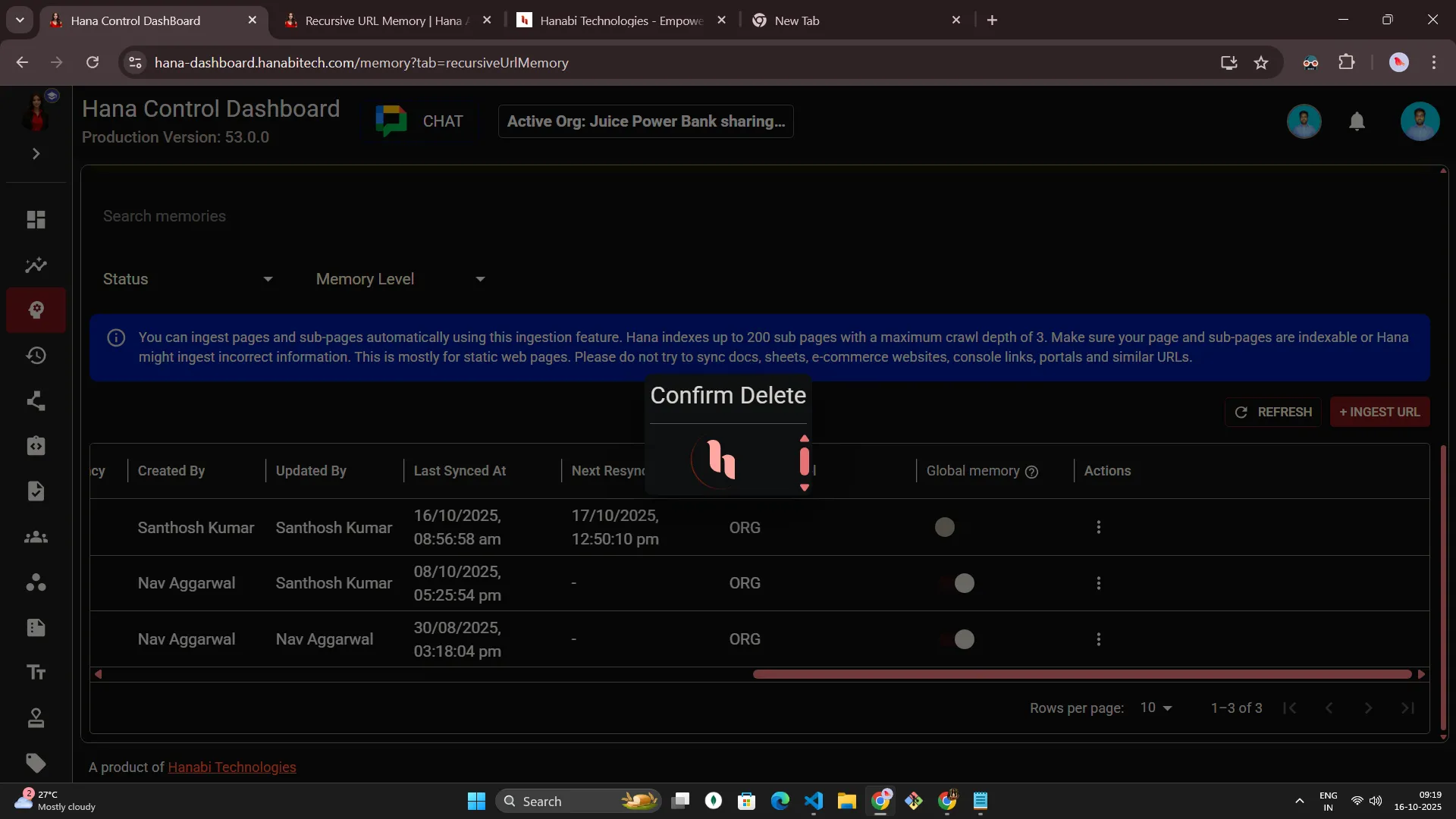Change rows per page dropdown value 10
Screen dimensions: 1456x819
point(1156,708)
